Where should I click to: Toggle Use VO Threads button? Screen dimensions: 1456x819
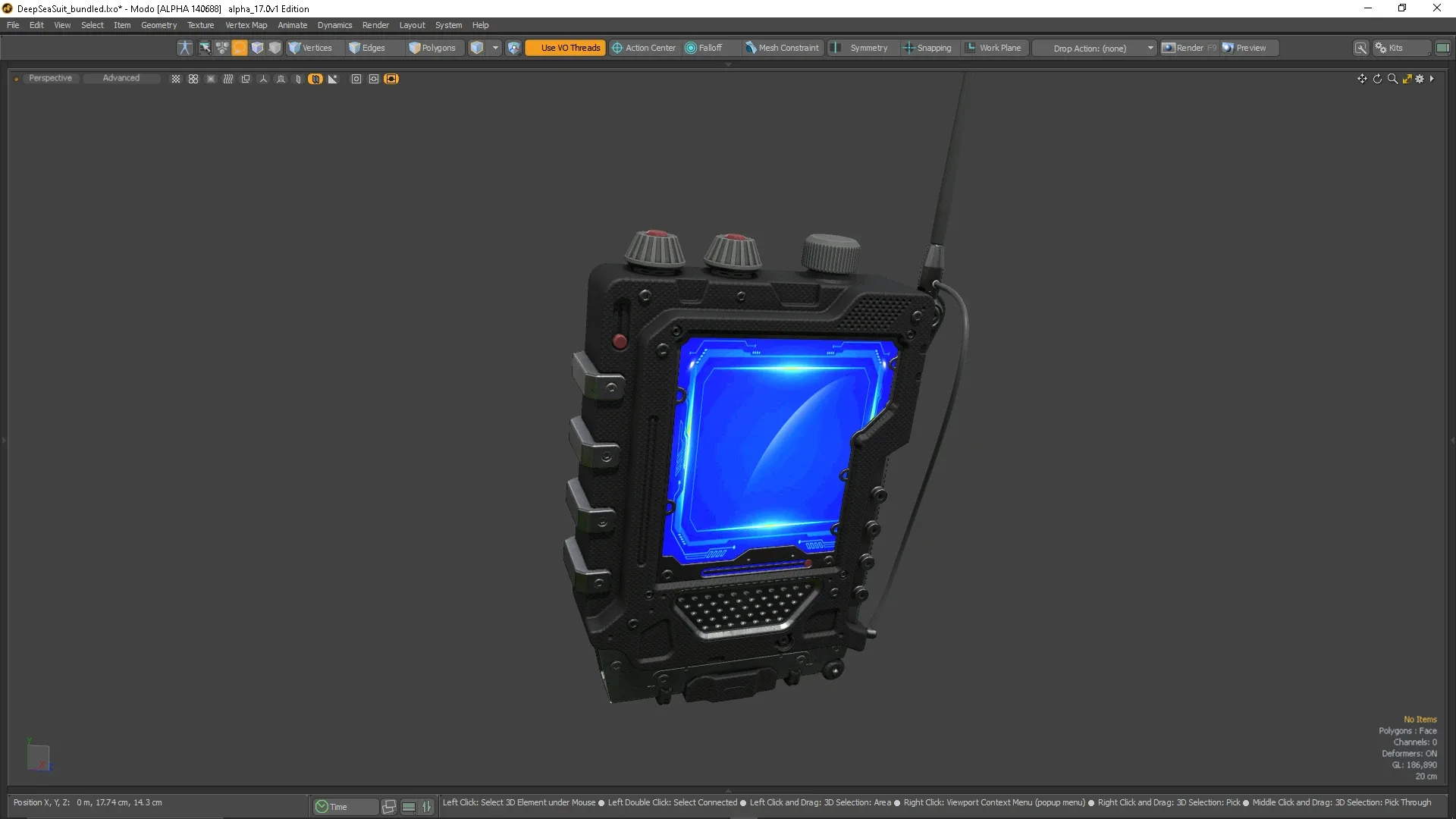(566, 48)
